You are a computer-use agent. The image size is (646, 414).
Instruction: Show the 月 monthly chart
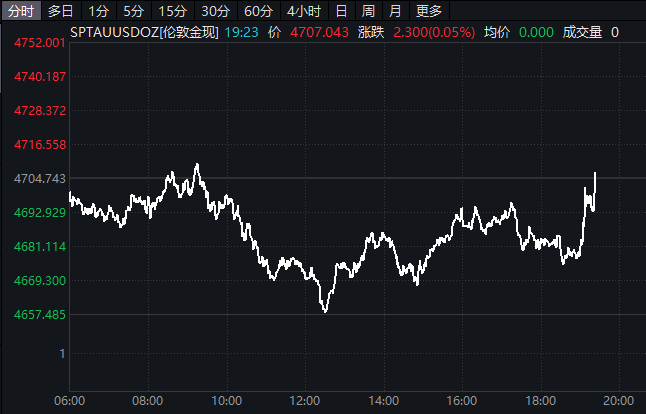click(395, 11)
